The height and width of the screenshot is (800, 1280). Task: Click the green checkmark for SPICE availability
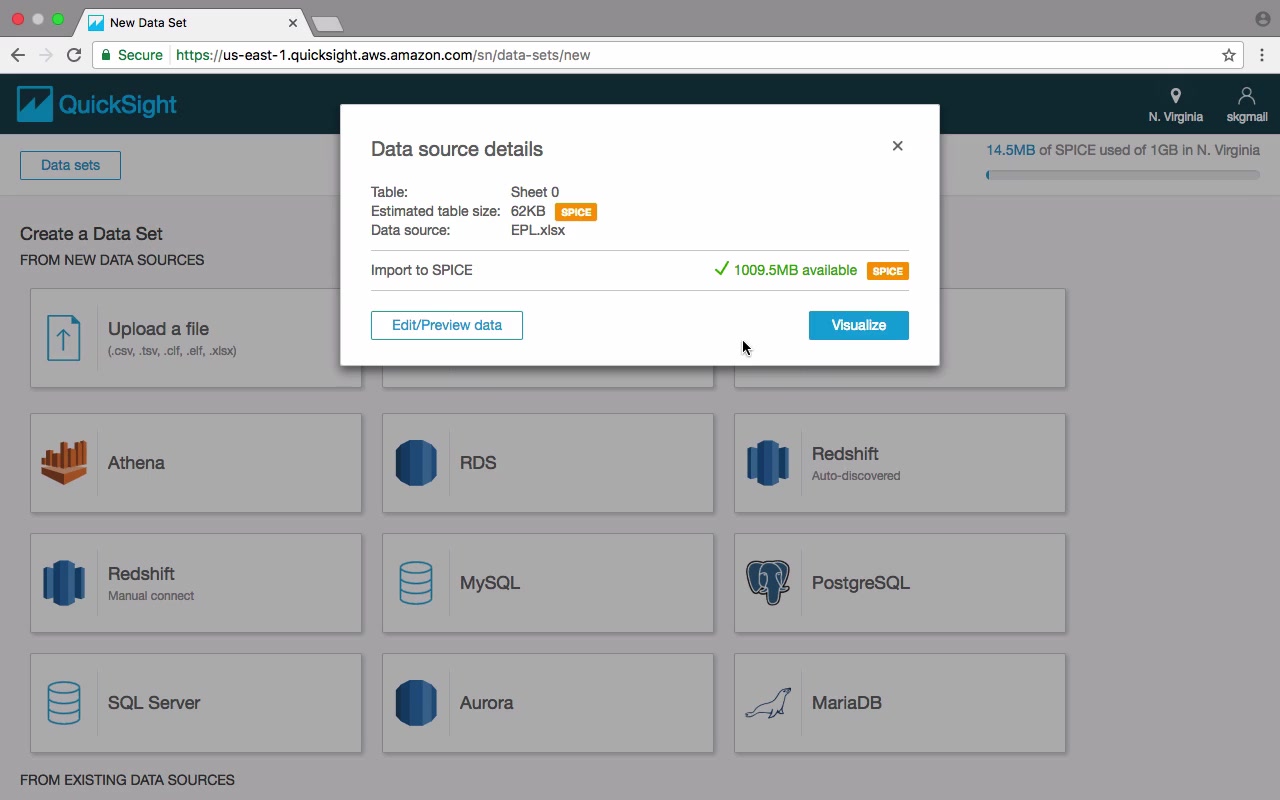click(721, 269)
